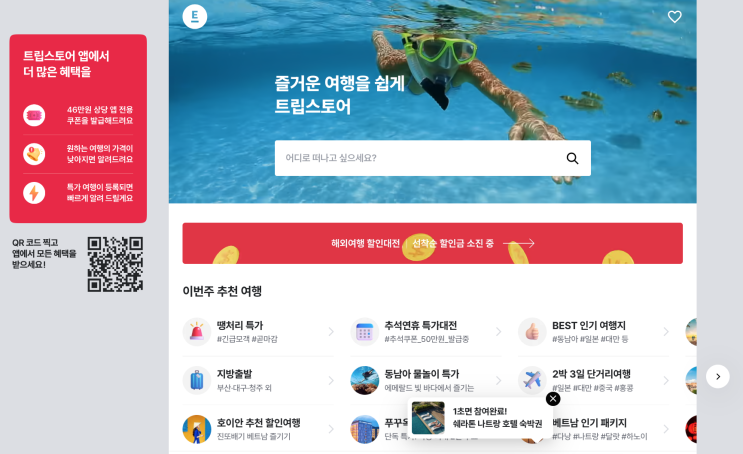This screenshot has width=743, height=454.
Task: Expand the 추석연휴 특가대전 chevron
Action: pos(498,332)
